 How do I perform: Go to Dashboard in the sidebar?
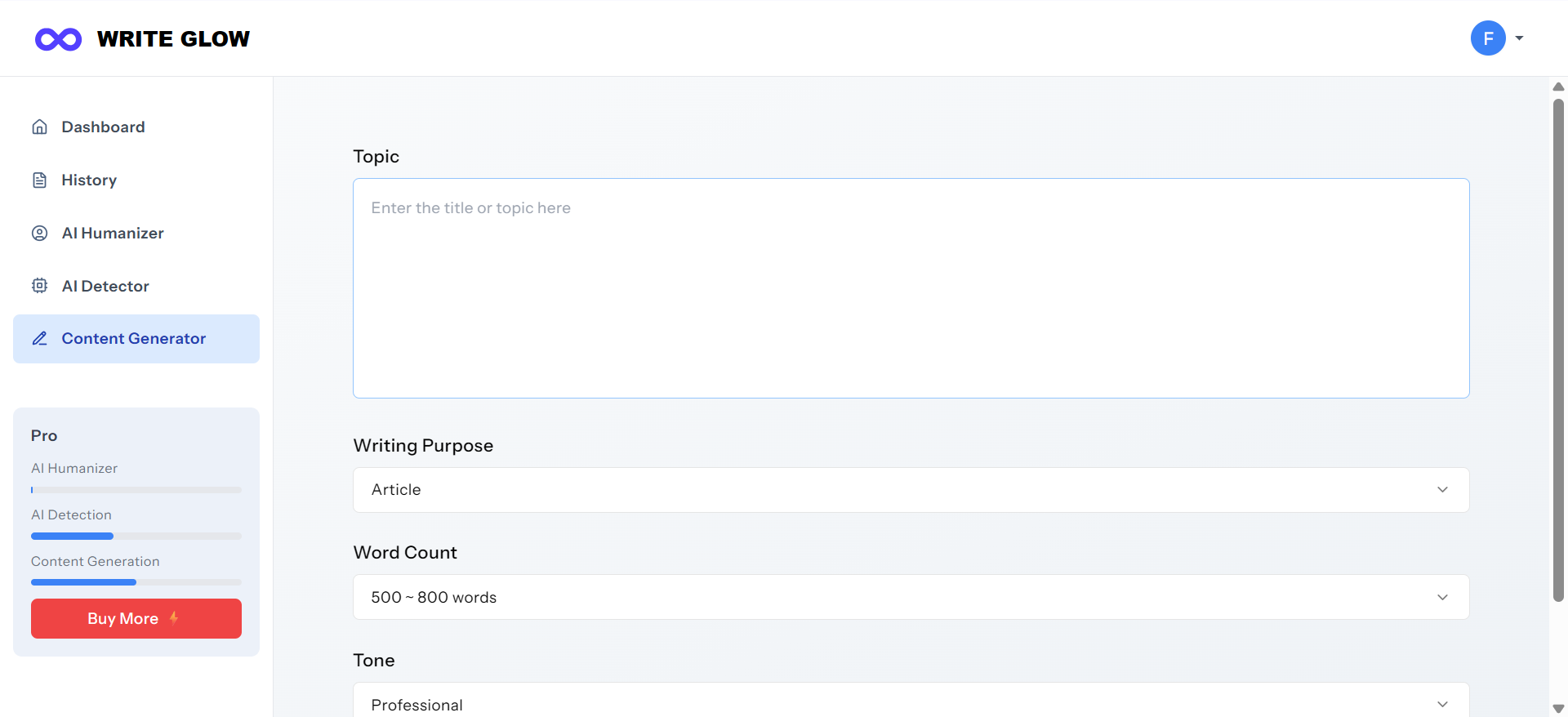(136, 127)
